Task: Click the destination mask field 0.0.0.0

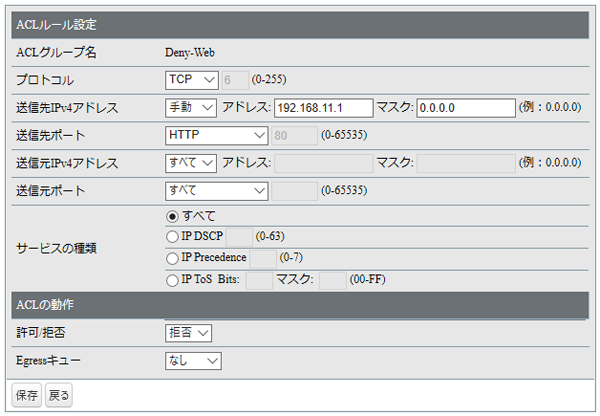Action: (465, 107)
